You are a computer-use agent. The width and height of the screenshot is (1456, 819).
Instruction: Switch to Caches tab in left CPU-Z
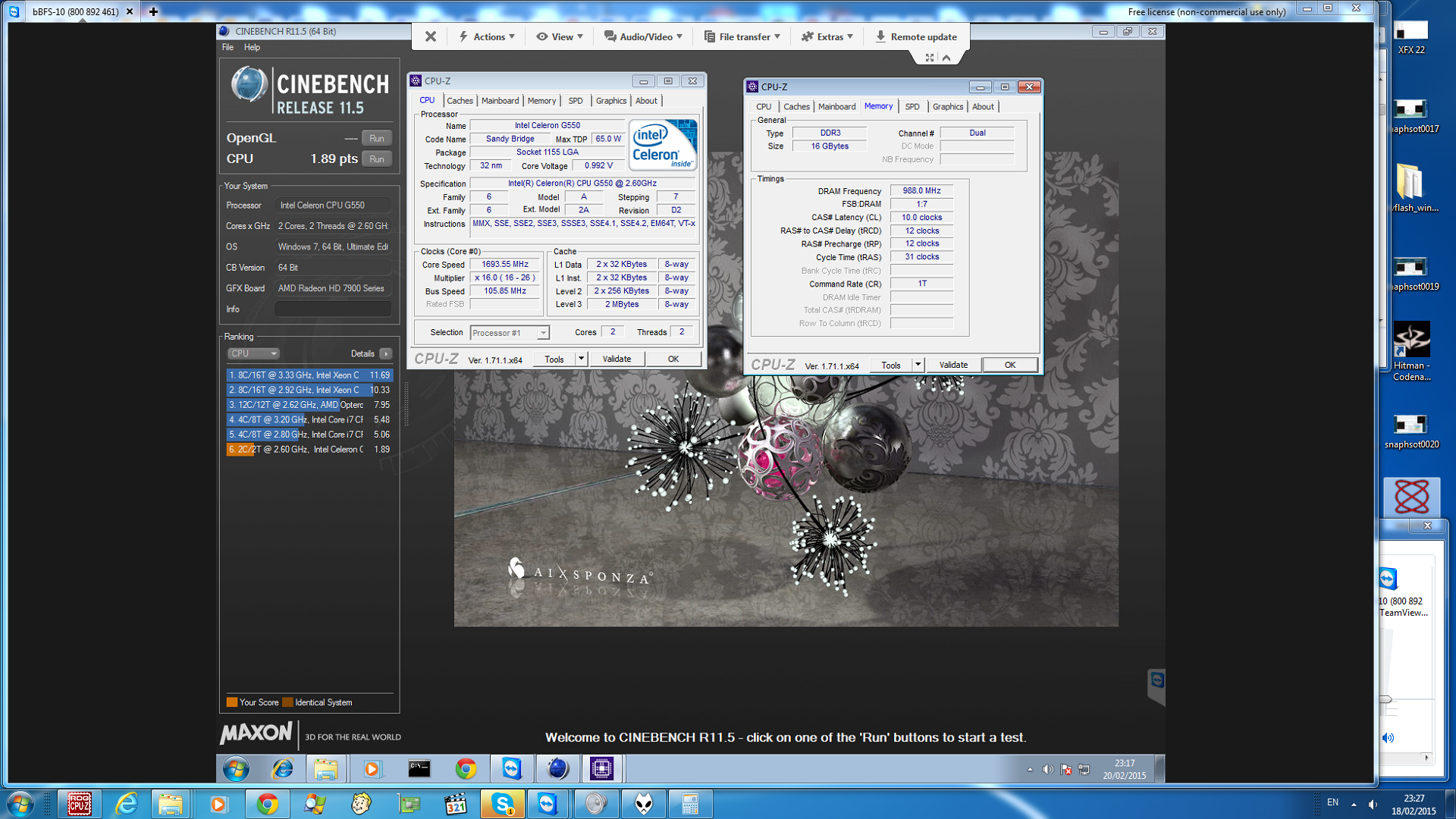pyautogui.click(x=460, y=101)
